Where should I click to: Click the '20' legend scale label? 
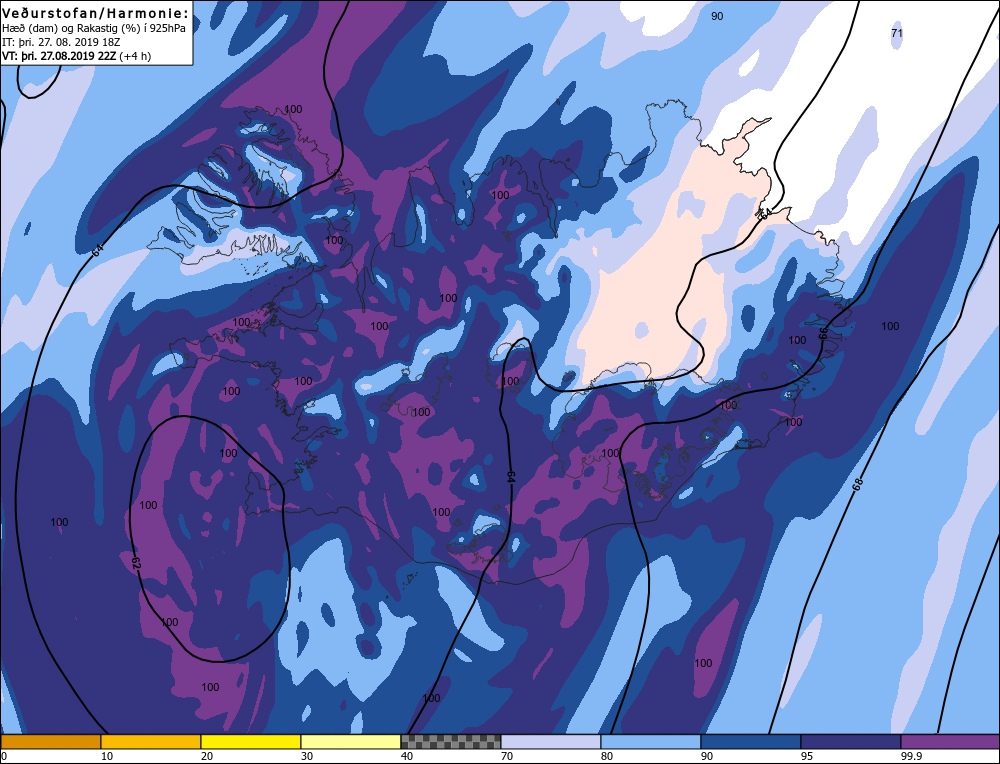pos(207,756)
